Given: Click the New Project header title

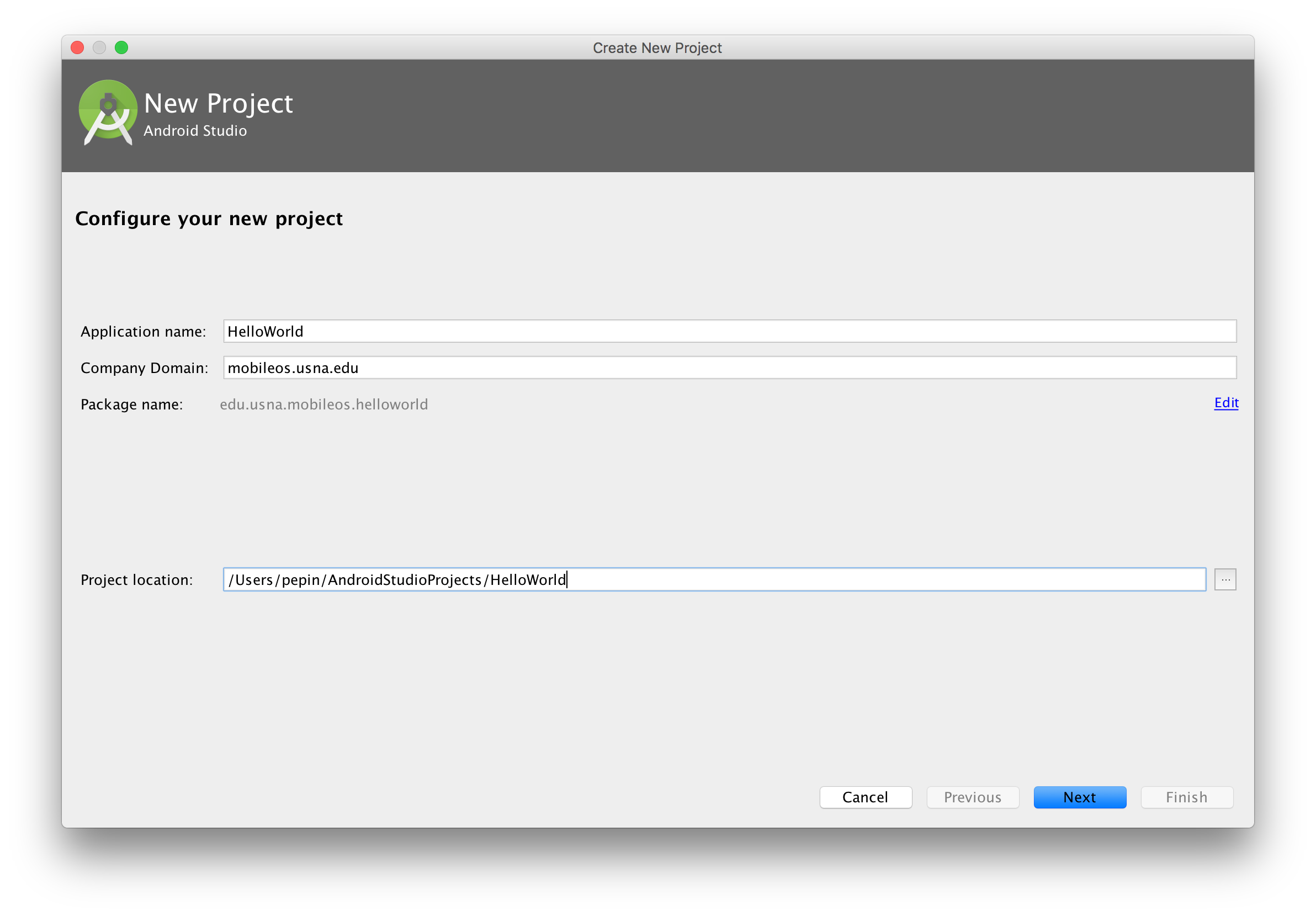Looking at the screenshot, I should click(x=219, y=104).
